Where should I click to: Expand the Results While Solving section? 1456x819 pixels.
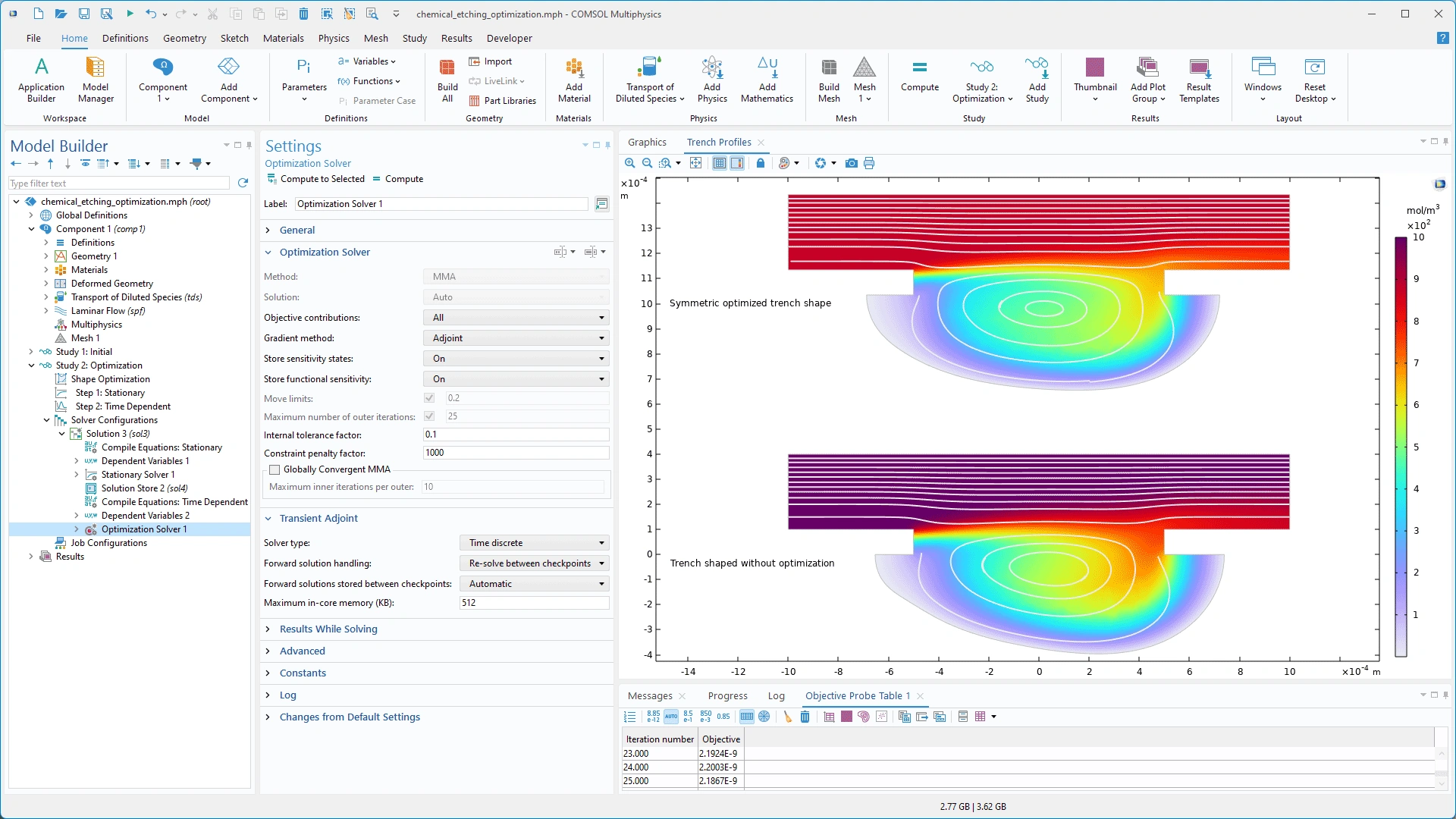pyautogui.click(x=328, y=629)
